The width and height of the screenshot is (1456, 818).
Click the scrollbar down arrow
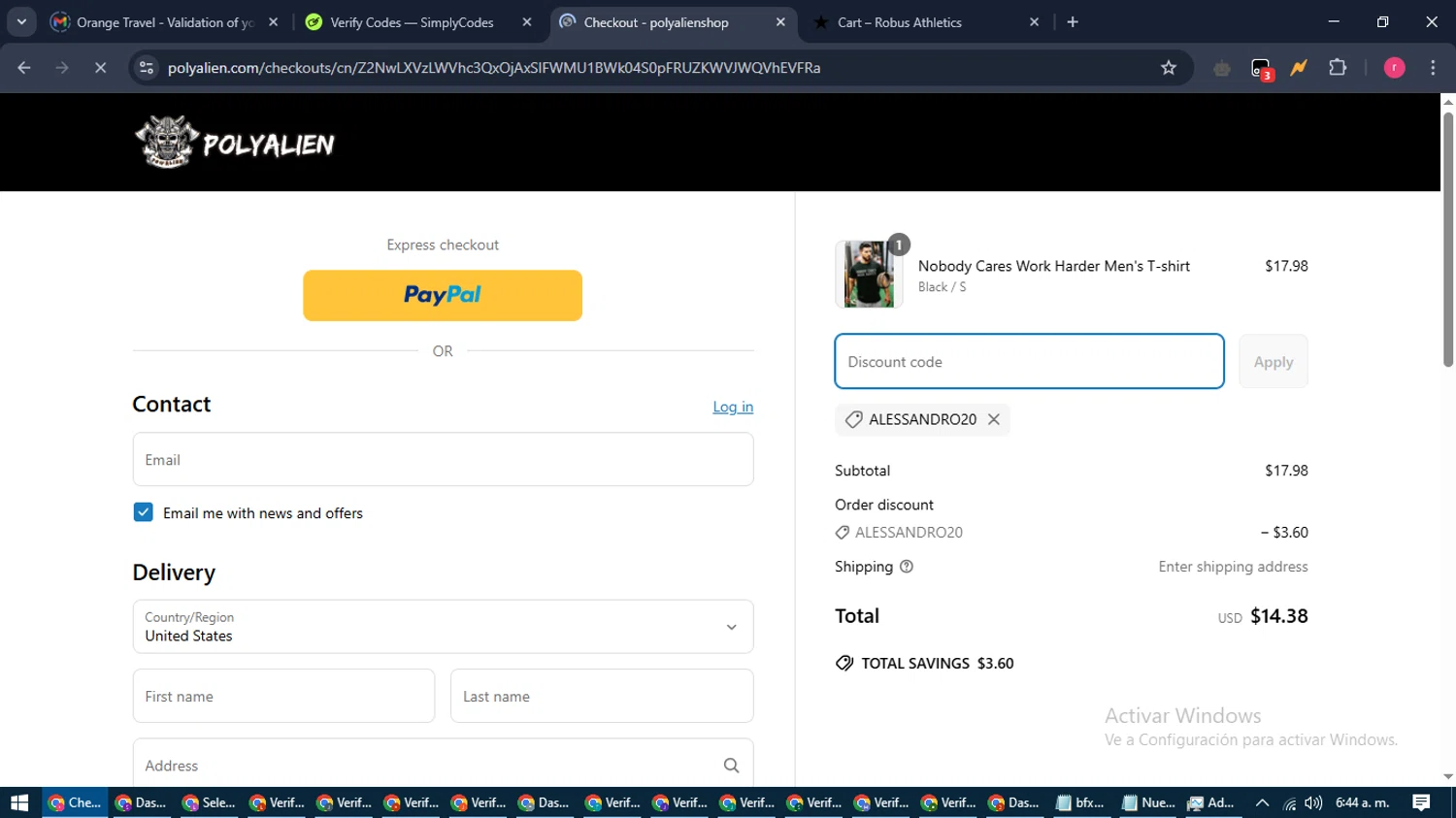pyautogui.click(x=1448, y=777)
